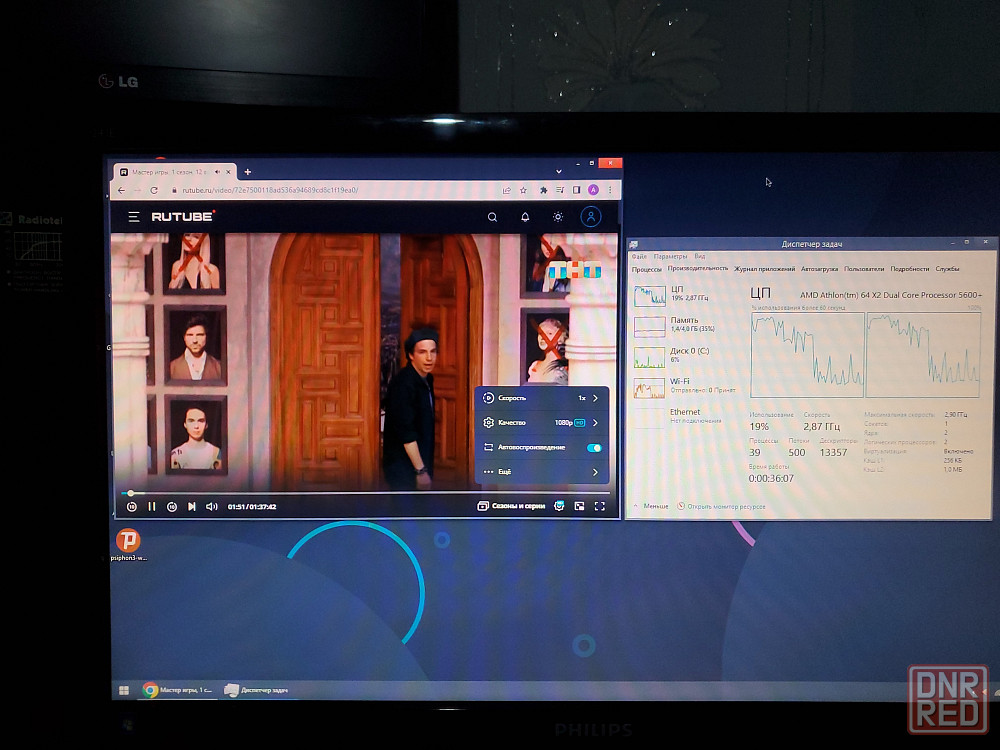This screenshot has height=750, width=1000.
Task: Rewind the video 15 seconds
Action: click(x=131, y=506)
